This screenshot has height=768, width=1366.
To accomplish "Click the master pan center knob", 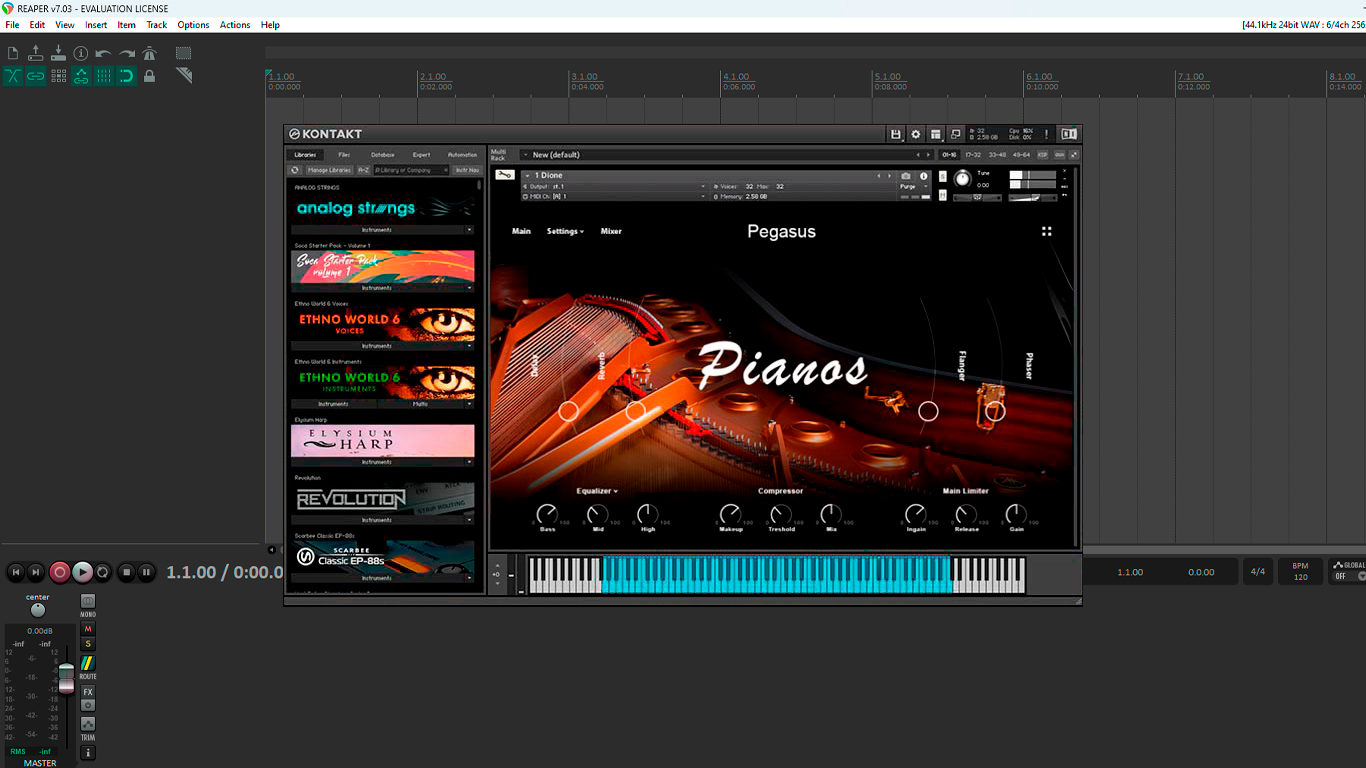I will click(x=38, y=610).
